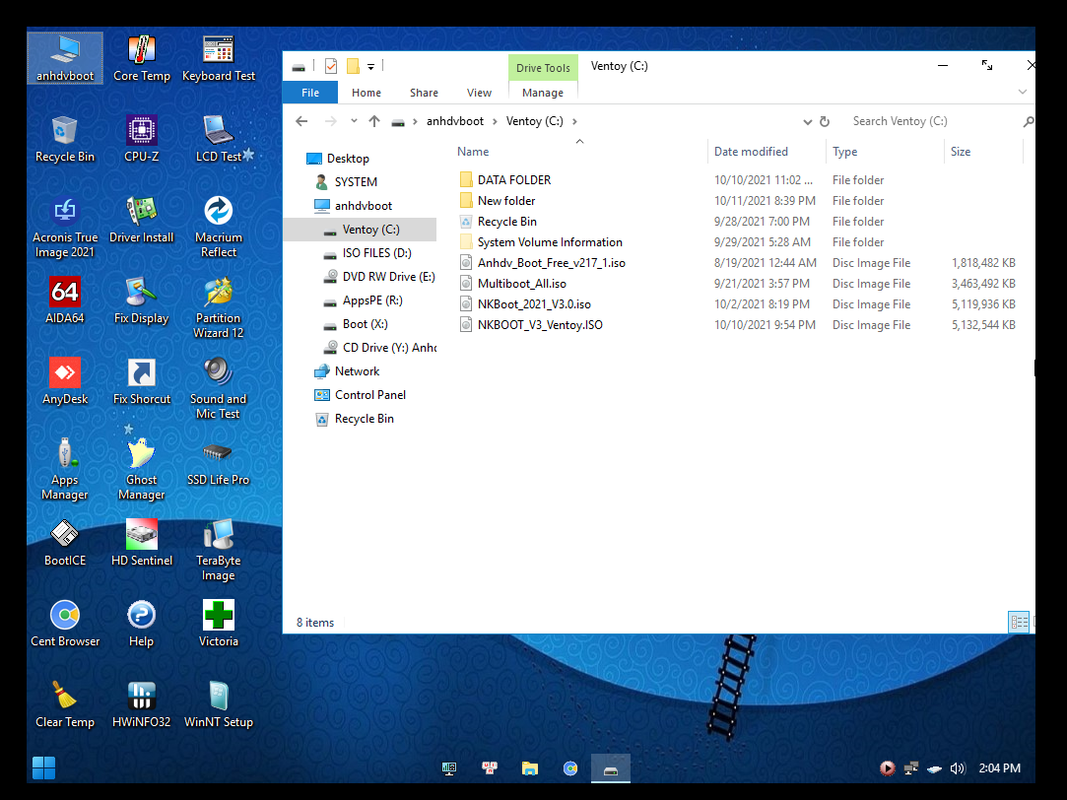Screen dimensions: 1067x800
Task: Select the HD Sentinel desktop icon
Action: click(142, 543)
